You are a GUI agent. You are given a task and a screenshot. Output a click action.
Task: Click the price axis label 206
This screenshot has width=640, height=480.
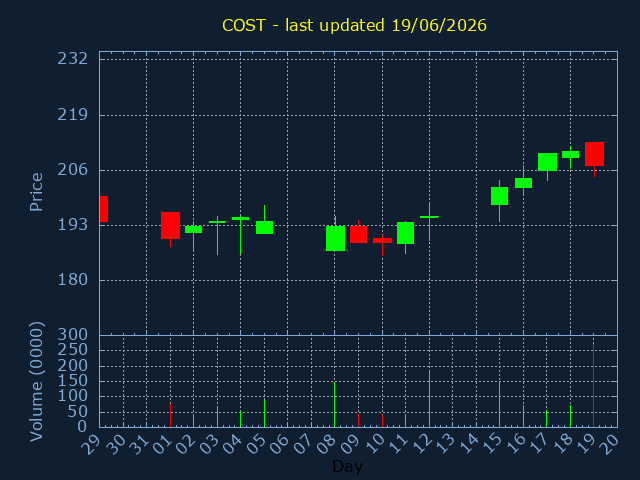(73, 169)
